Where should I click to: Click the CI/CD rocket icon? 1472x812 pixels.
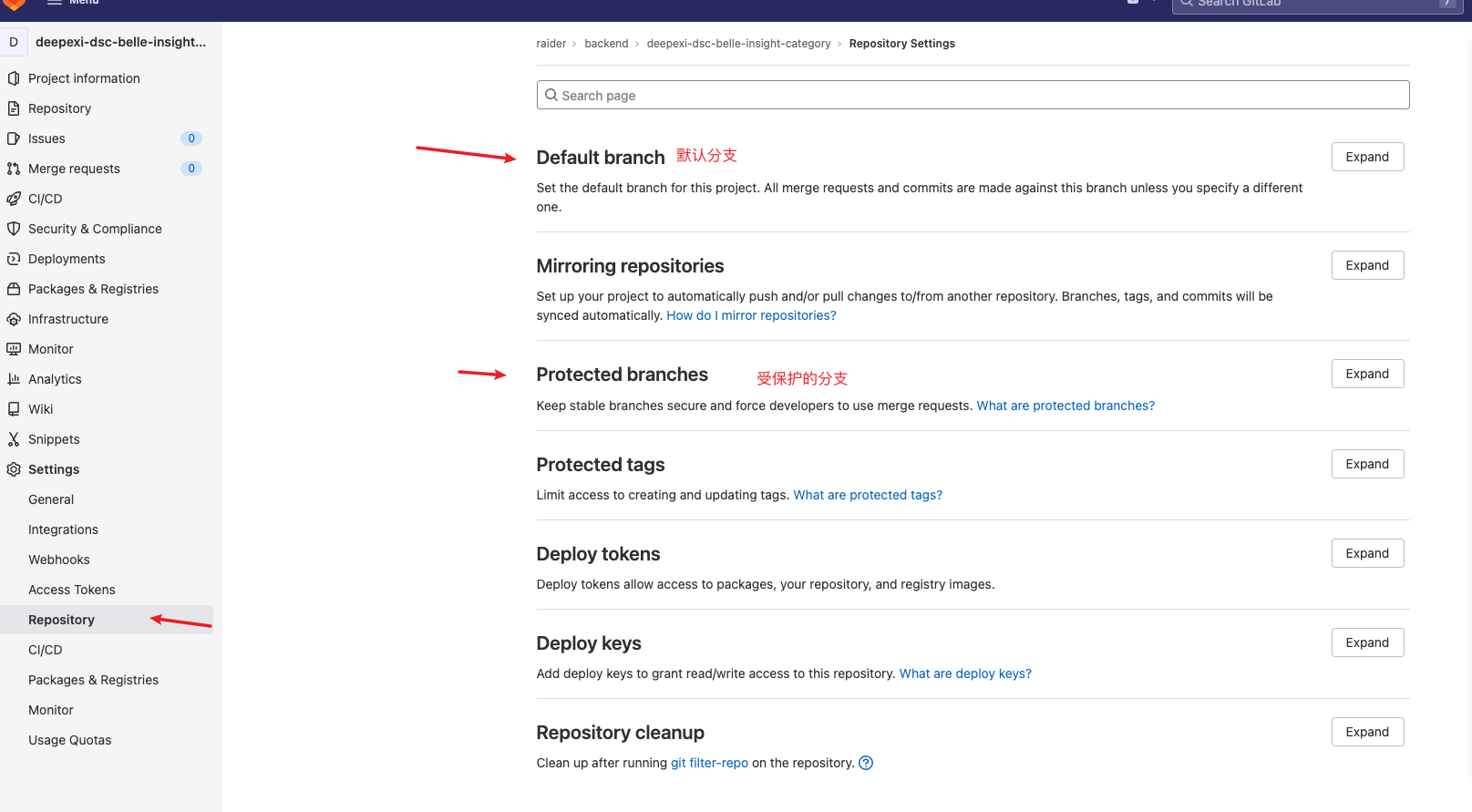pyautogui.click(x=14, y=199)
